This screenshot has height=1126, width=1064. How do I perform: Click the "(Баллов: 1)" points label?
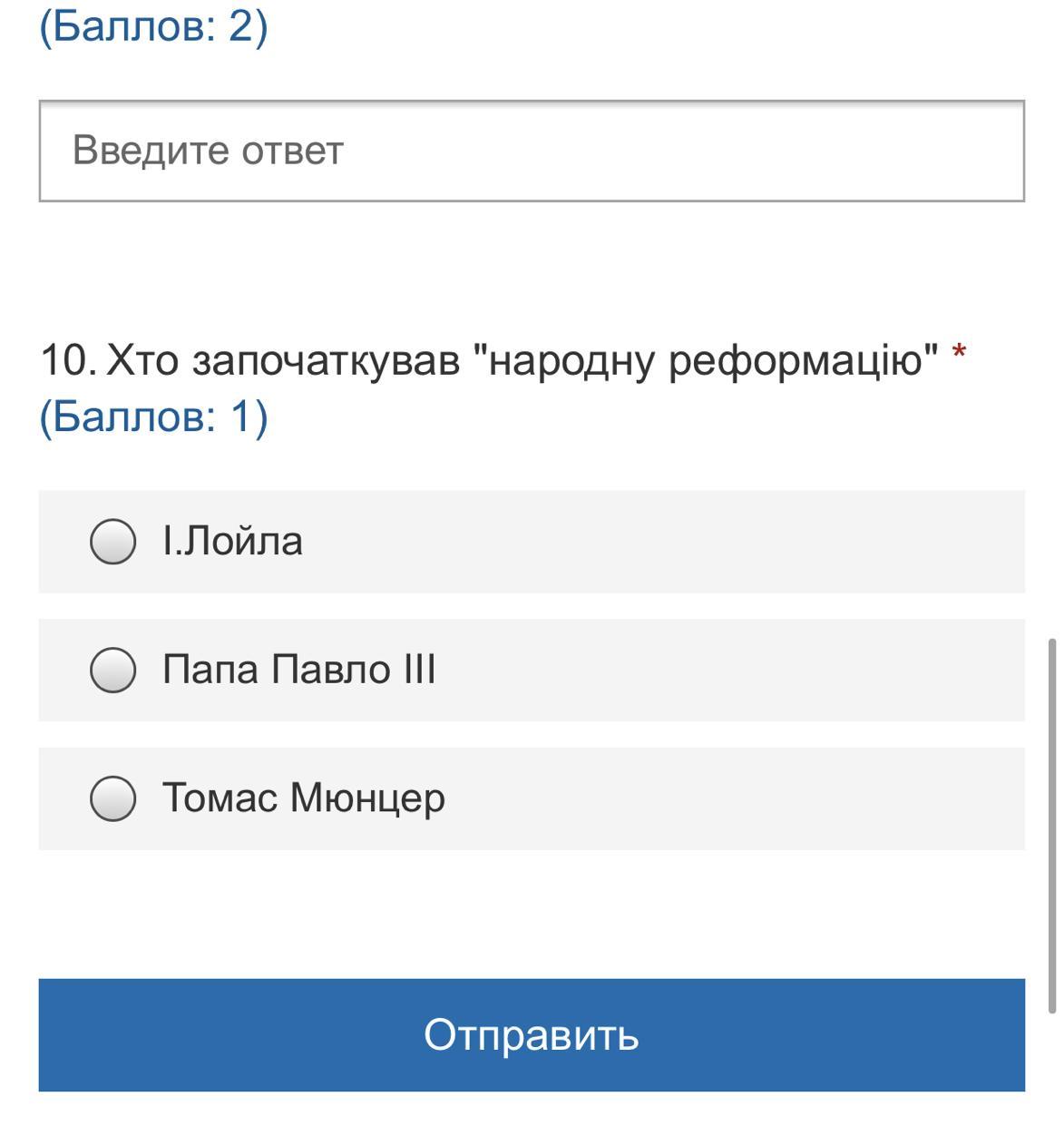[153, 416]
